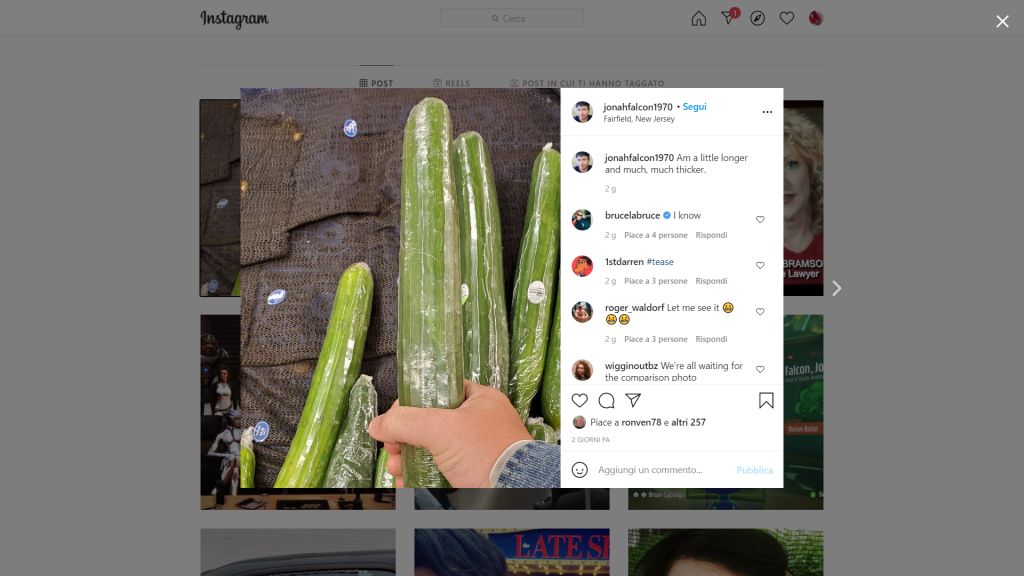1024x576 pixels.
Task: Like brucelabruce's comment
Action: 760,219
